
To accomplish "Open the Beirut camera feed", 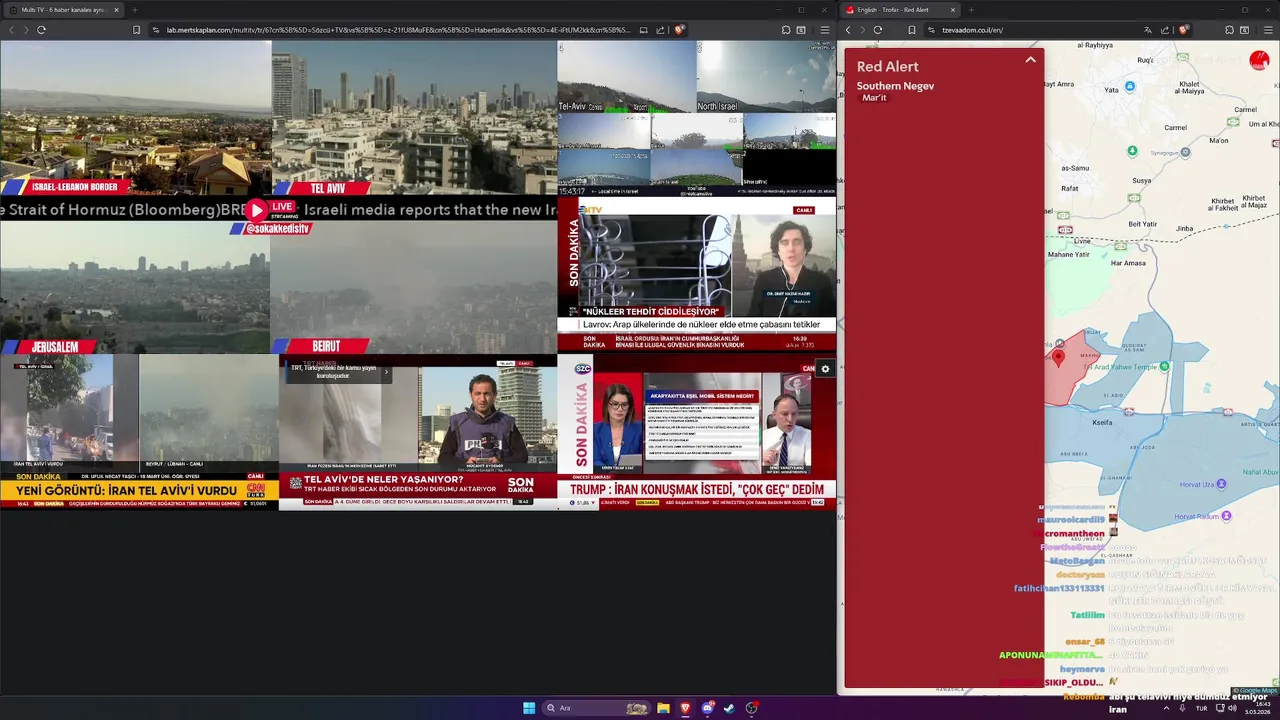I will pos(413,287).
